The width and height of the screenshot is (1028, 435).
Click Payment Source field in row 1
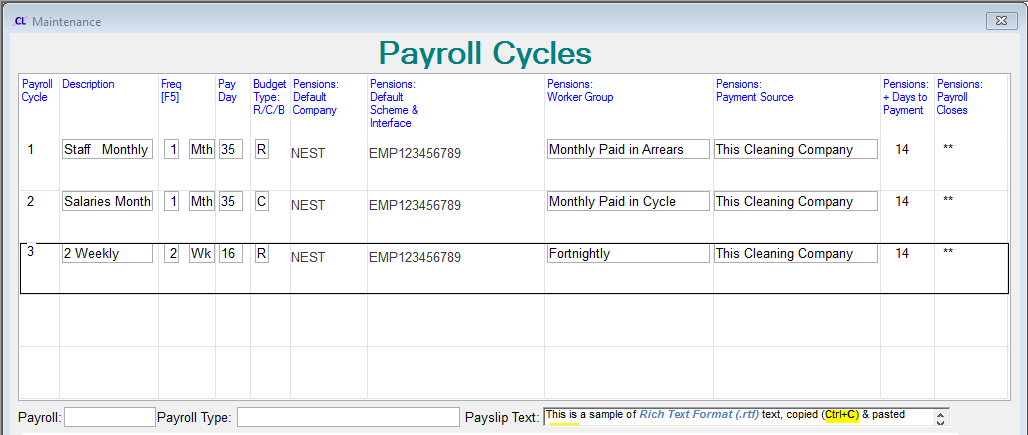pyautogui.click(x=795, y=149)
